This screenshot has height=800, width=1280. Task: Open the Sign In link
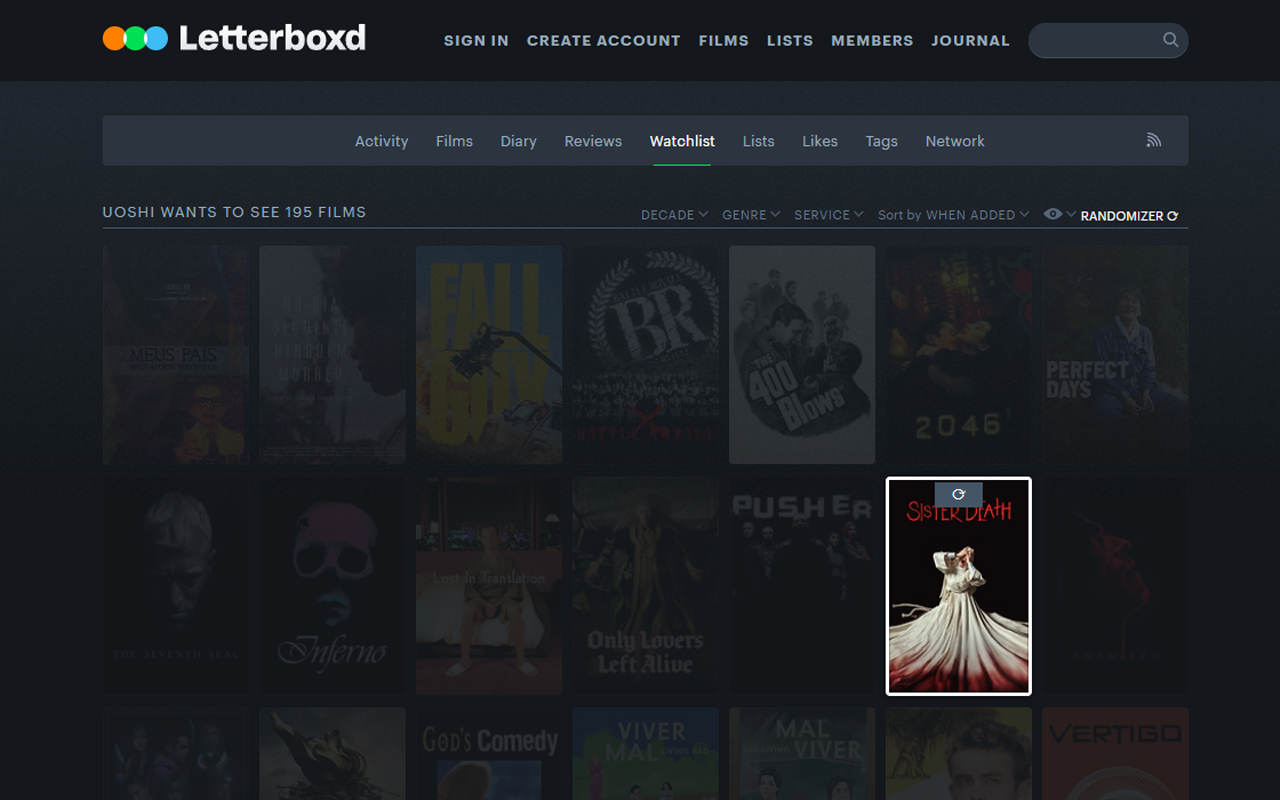pos(476,41)
